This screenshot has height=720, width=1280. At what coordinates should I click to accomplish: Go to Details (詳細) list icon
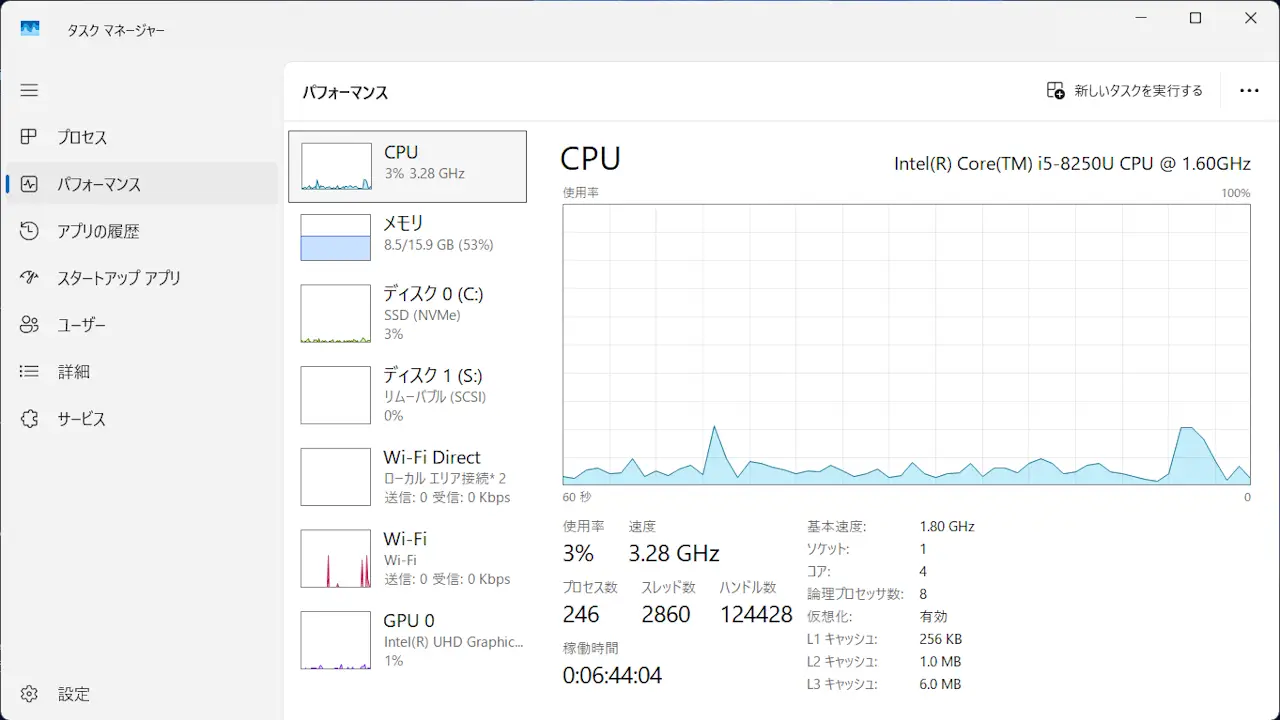click(x=29, y=372)
